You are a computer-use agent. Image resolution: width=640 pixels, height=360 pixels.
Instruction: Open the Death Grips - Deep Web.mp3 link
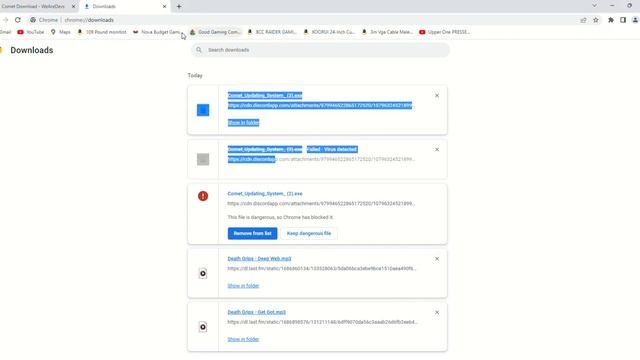point(259,258)
